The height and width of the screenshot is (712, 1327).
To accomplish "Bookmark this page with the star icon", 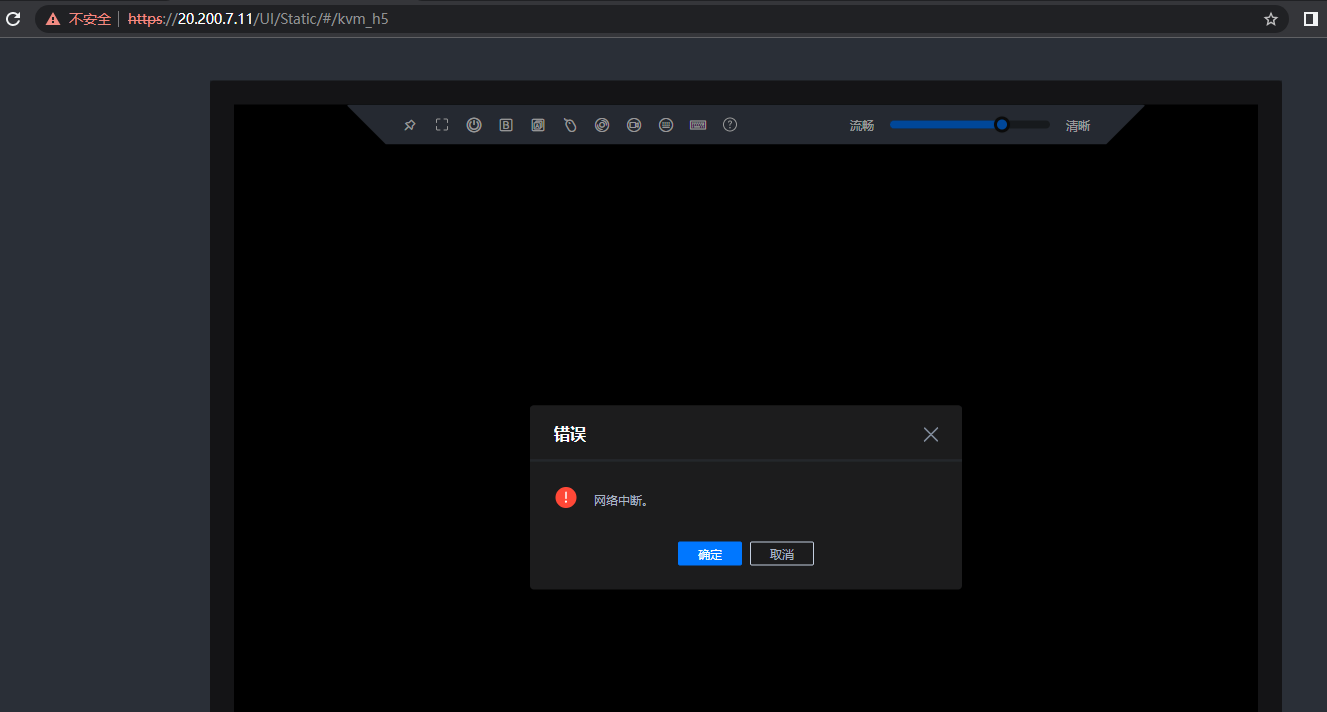I will [1271, 19].
